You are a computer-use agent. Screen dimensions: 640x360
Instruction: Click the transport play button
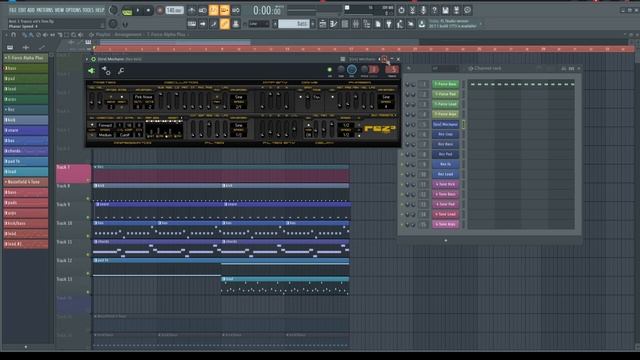click(x=138, y=11)
